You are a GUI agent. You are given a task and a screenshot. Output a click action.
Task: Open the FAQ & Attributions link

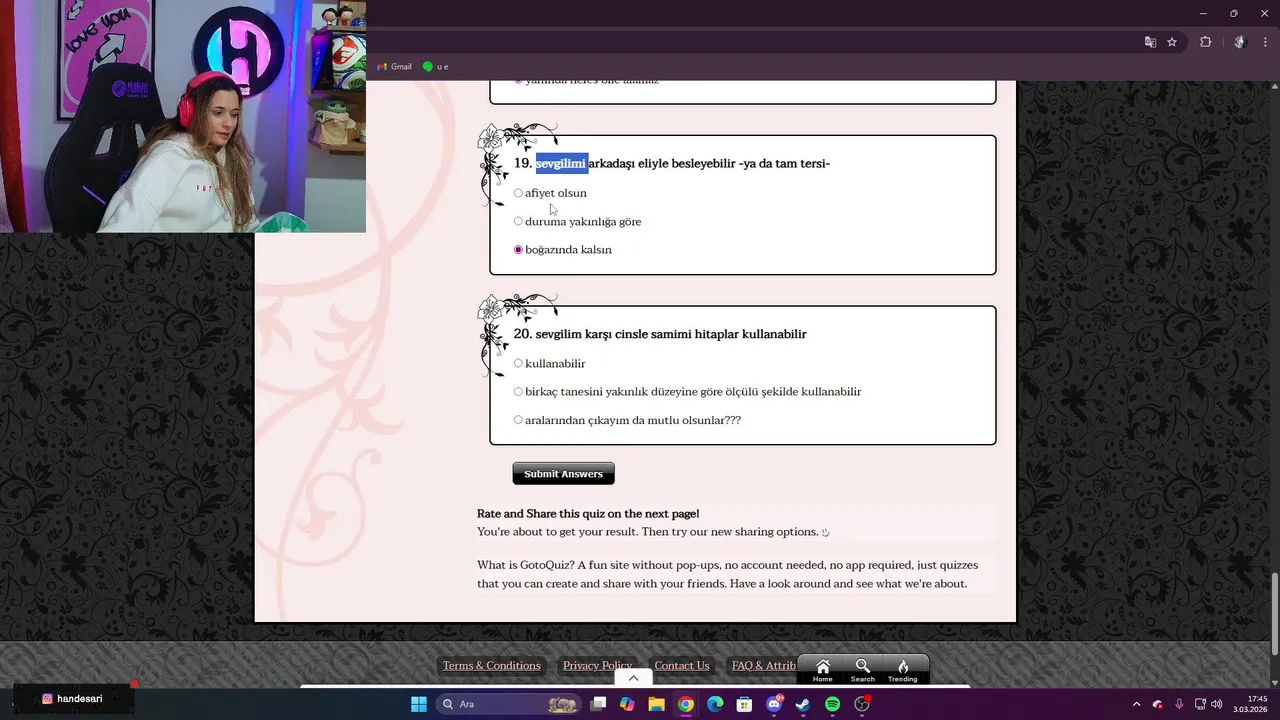click(x=764, y=666)
